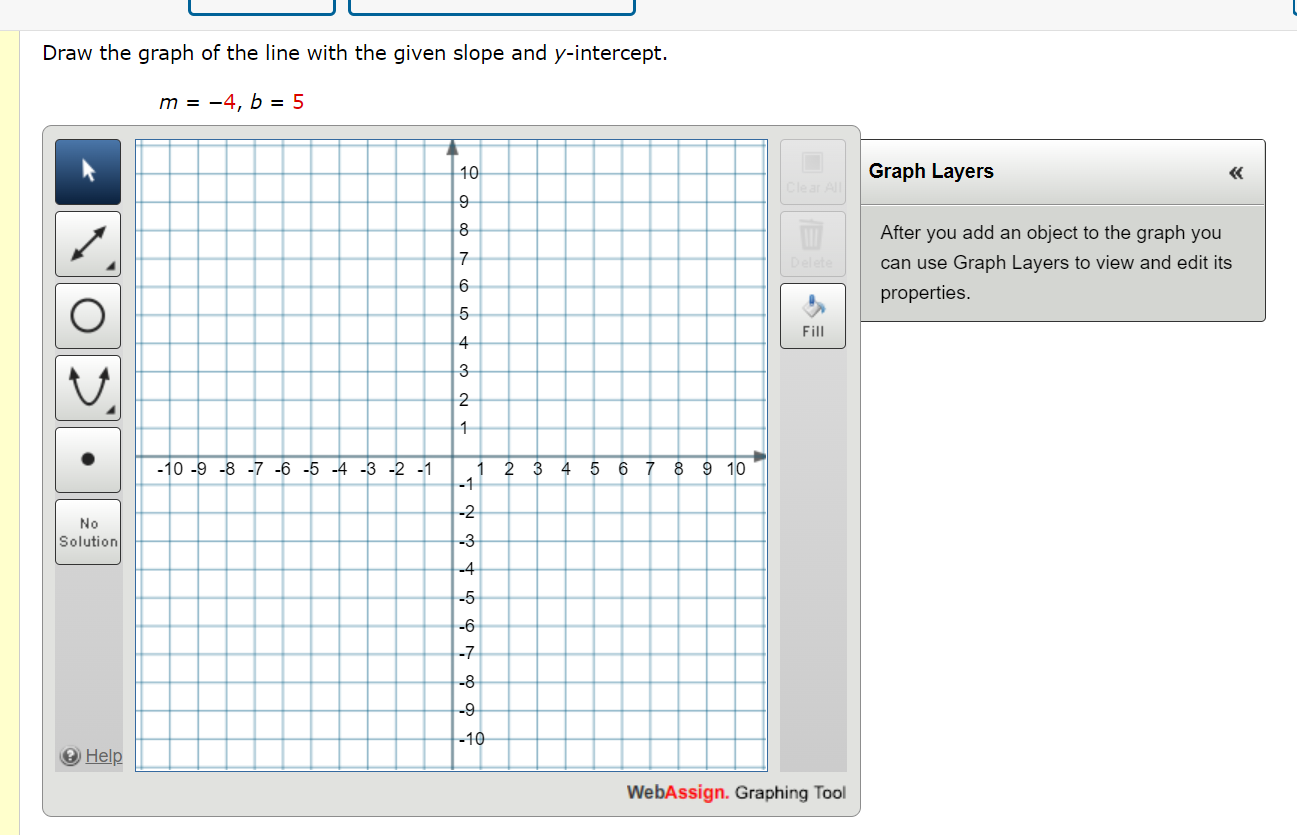Collapse the Graph Layers panel

pyautogui.click(x=1236, y=172)
